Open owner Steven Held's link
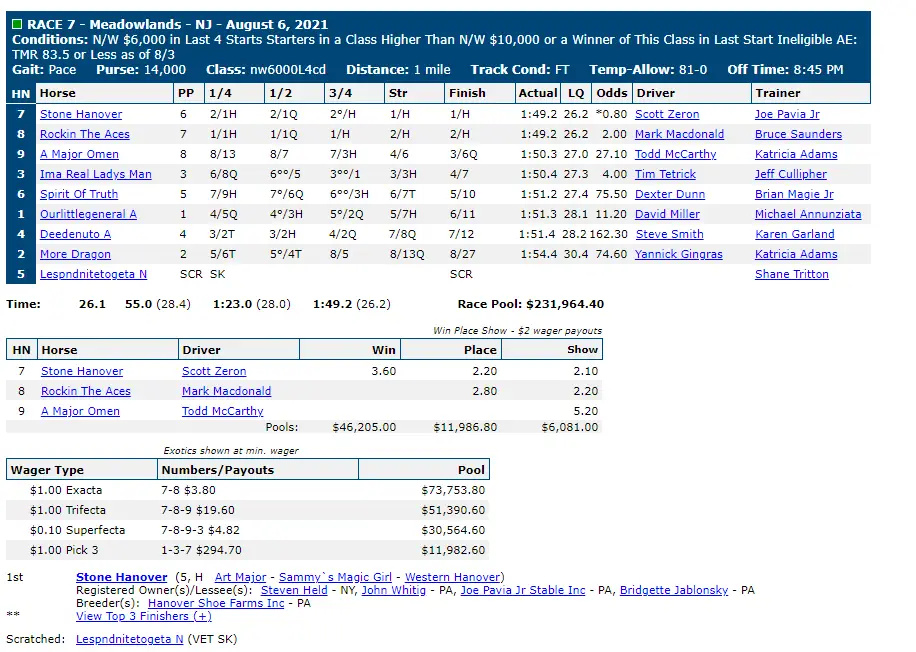916x652 pixels. click(294, 590)
